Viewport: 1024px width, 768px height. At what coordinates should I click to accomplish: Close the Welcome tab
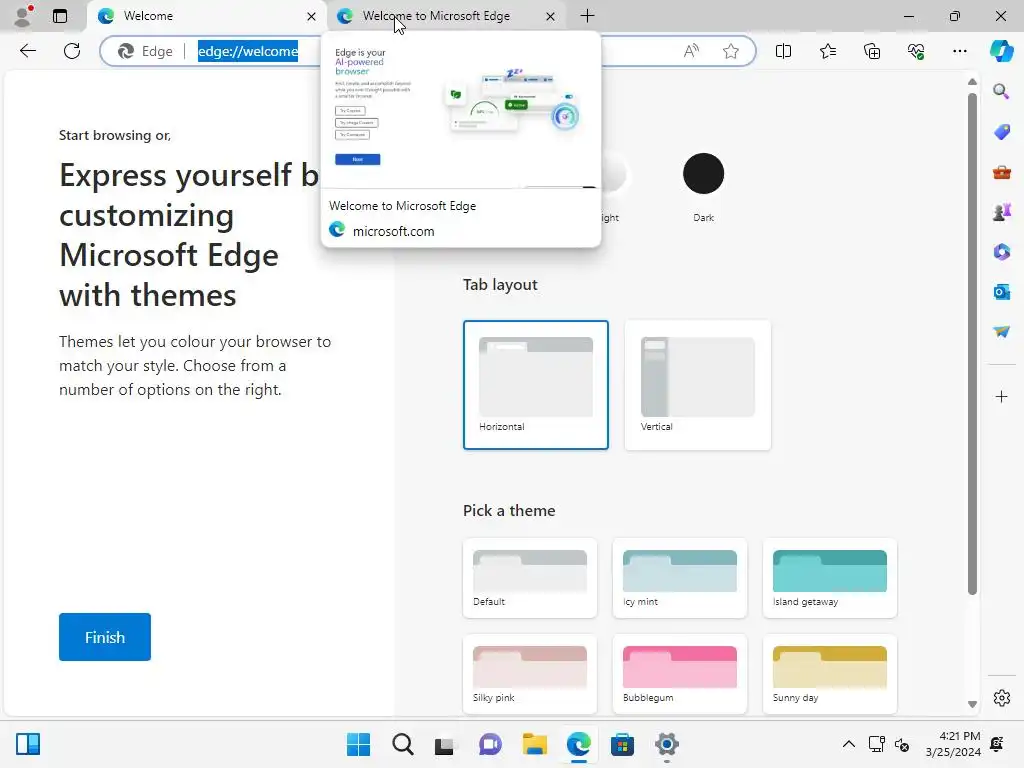pyautogui.click(x=312, y=16)
